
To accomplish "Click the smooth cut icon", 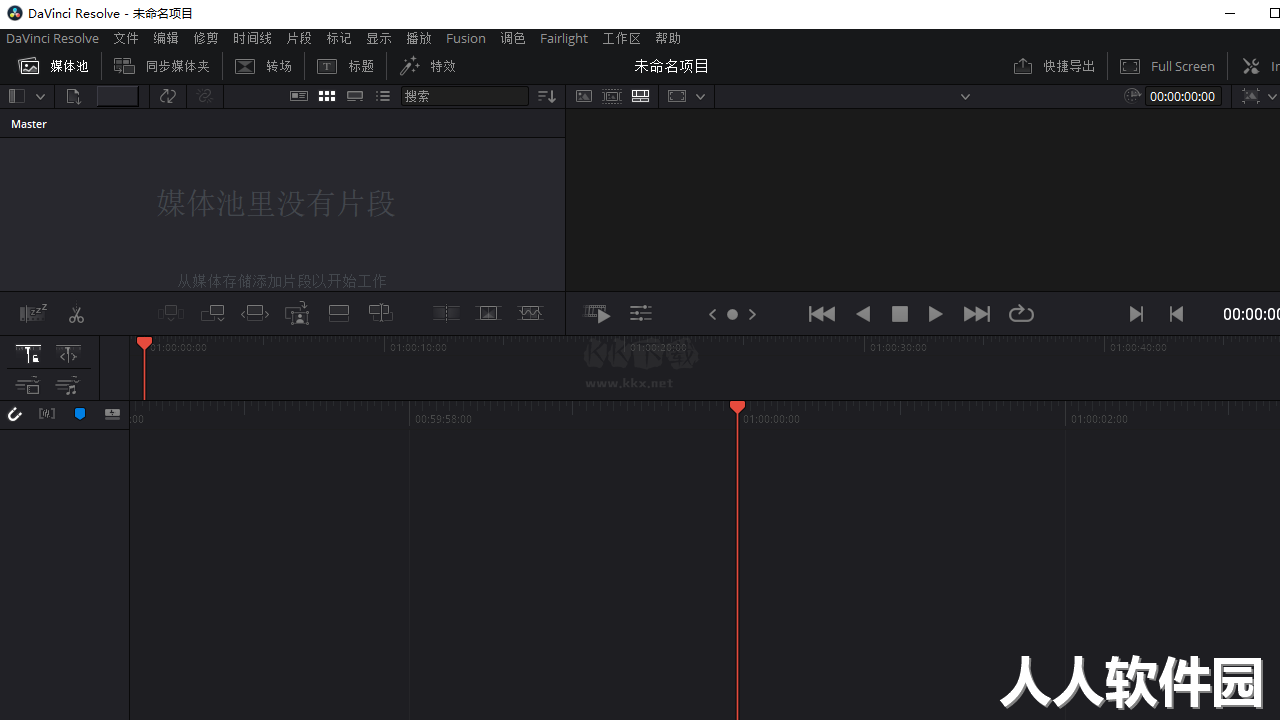I will point(530,314).
